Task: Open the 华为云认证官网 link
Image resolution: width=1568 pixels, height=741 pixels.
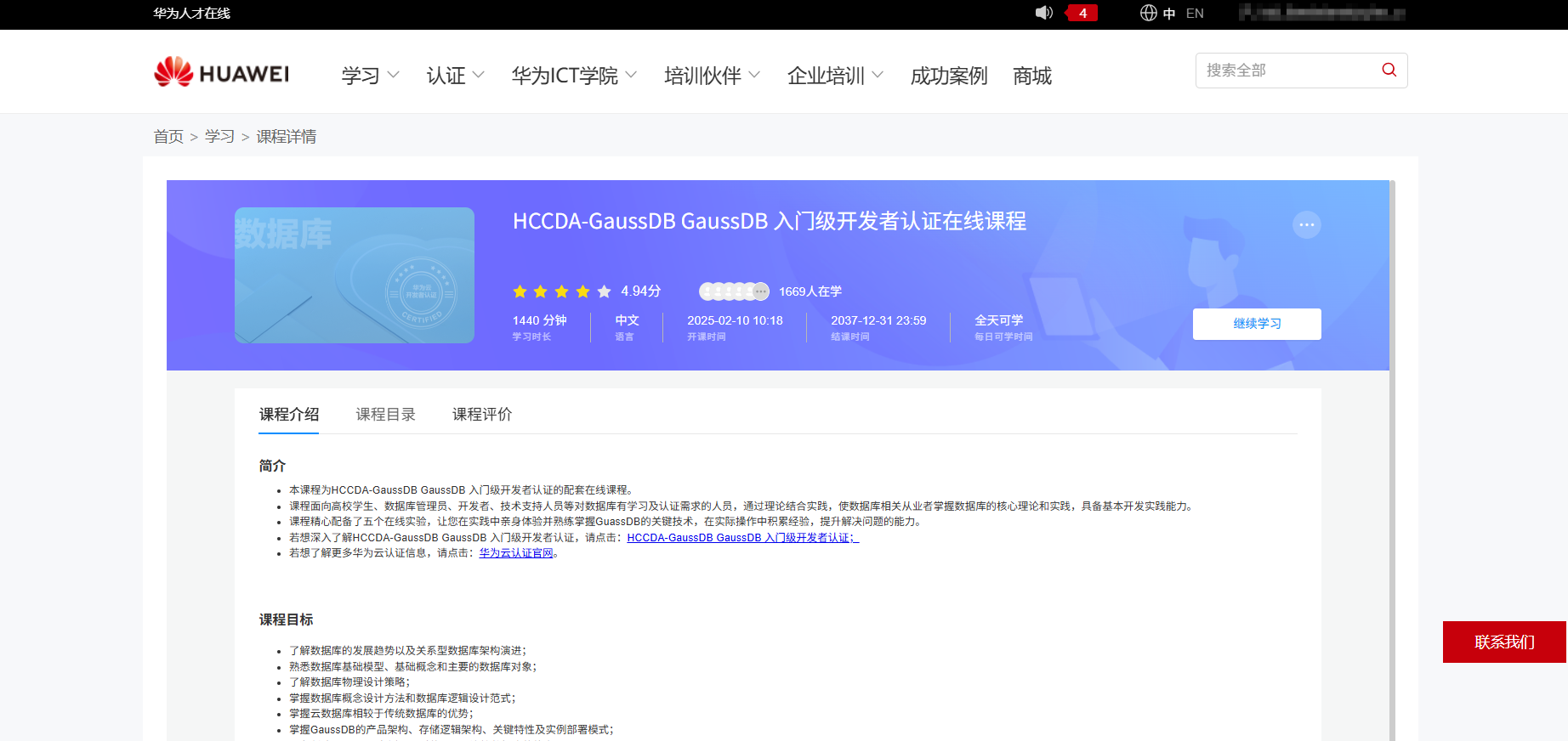Action: pyautogui.click(x=516, y=553)
